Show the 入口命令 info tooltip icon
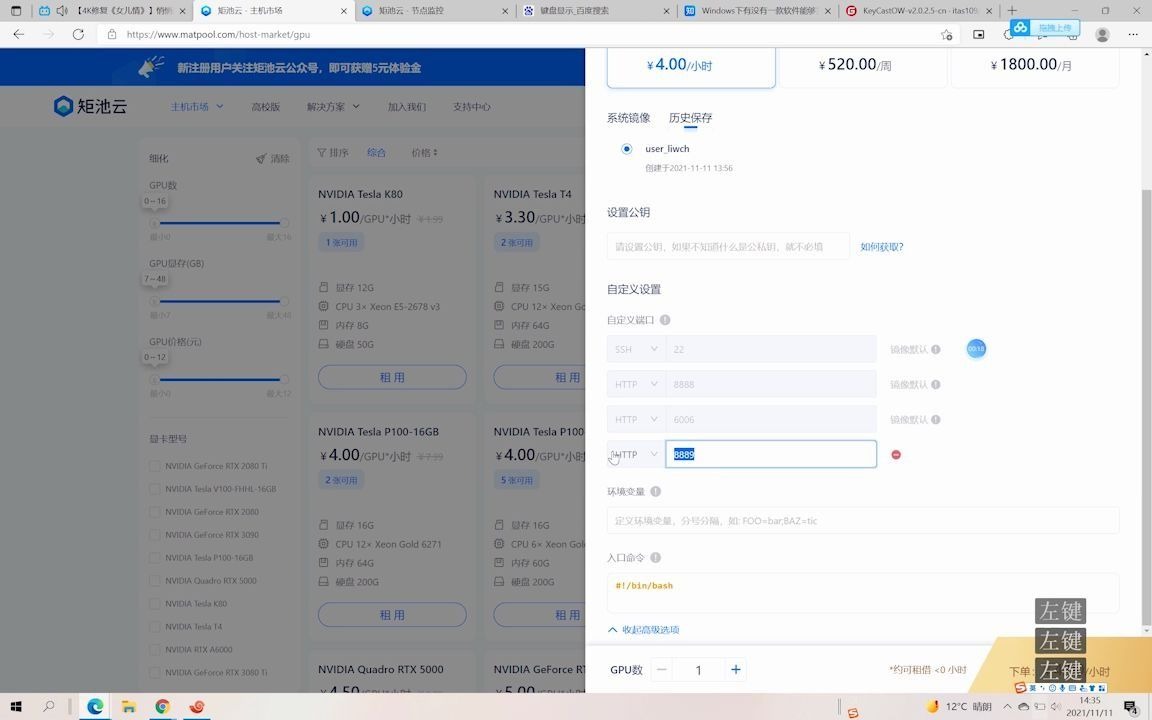Viewport: 1152px width, 720px height. pos(655,558)
